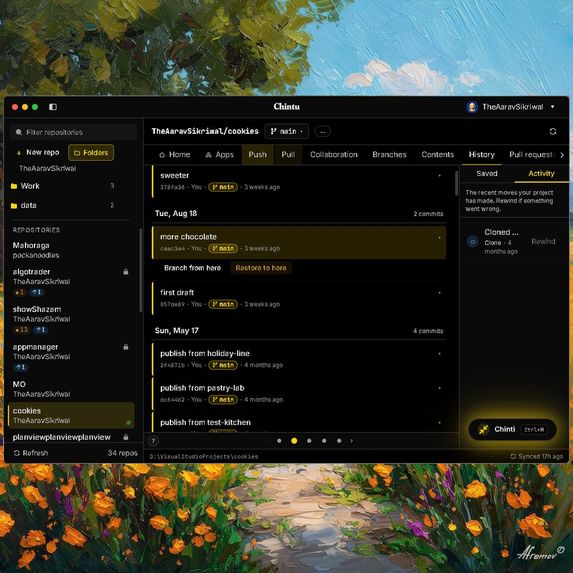Click Restore to here button
This screenshot has height=573, width=573.
(x=261, y=268)
